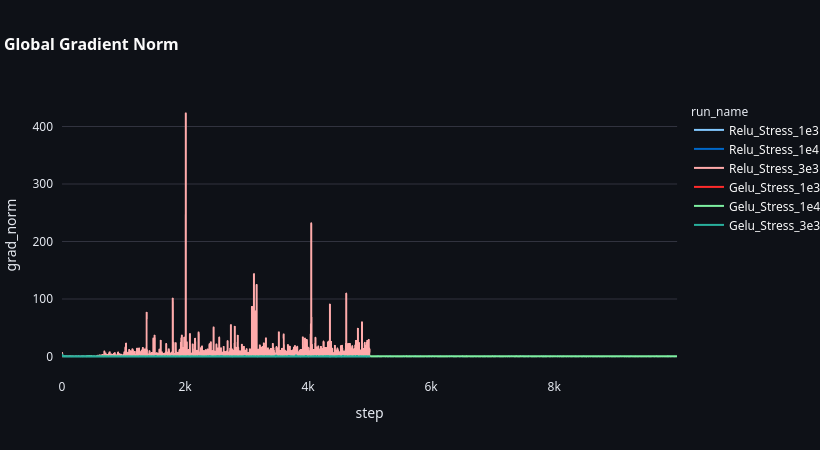The height and width of the screenshot is (450, 820).
Task: Click the teal Gelu_Stress_3e3 line swatch
Action: coord(706,225)
